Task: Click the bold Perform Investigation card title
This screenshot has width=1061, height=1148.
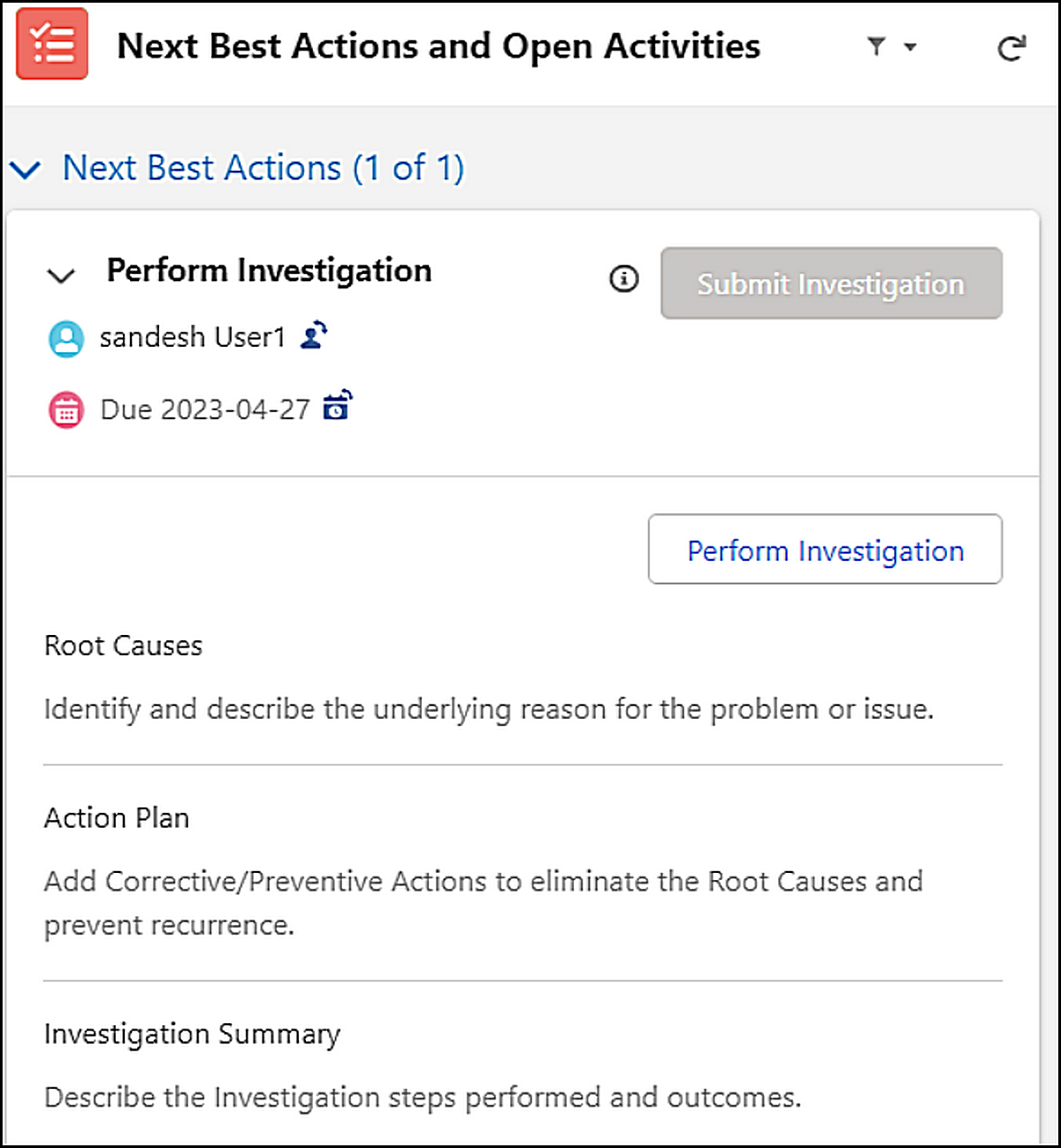Action: tap(269, 271)
